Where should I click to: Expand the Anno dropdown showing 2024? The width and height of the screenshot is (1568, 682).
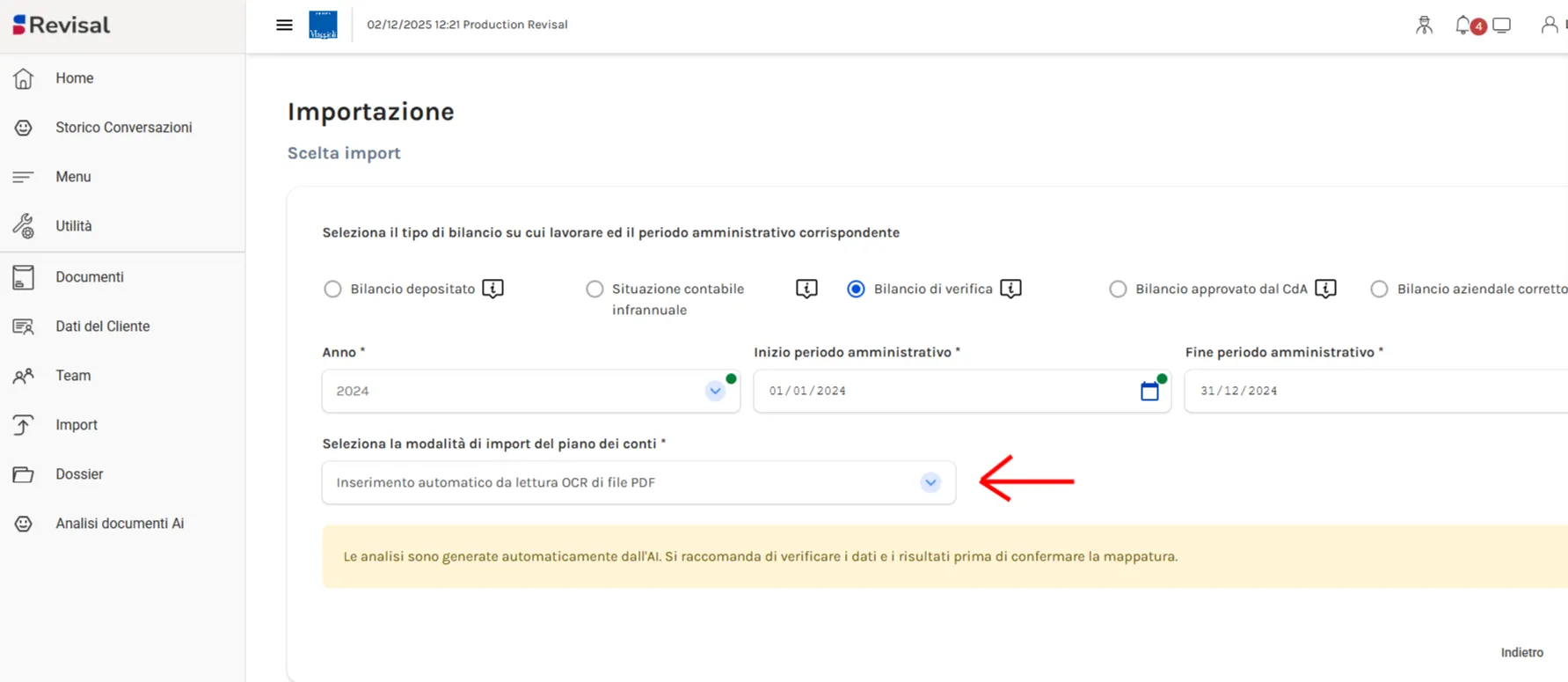[x=715, y=392]
